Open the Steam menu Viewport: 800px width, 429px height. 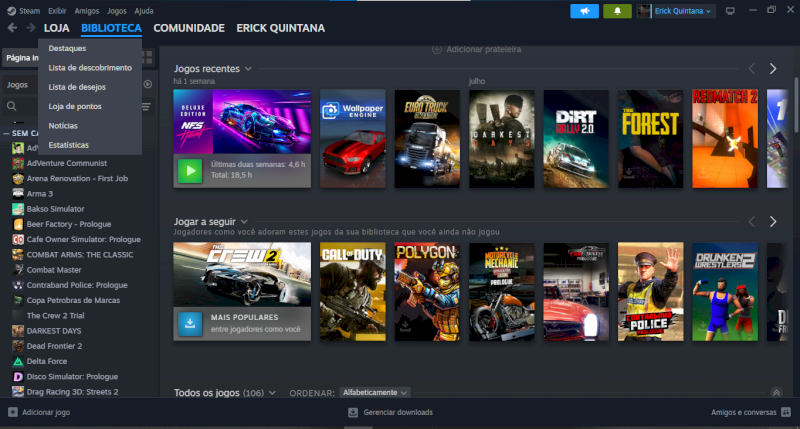click(x=29, y=11)
